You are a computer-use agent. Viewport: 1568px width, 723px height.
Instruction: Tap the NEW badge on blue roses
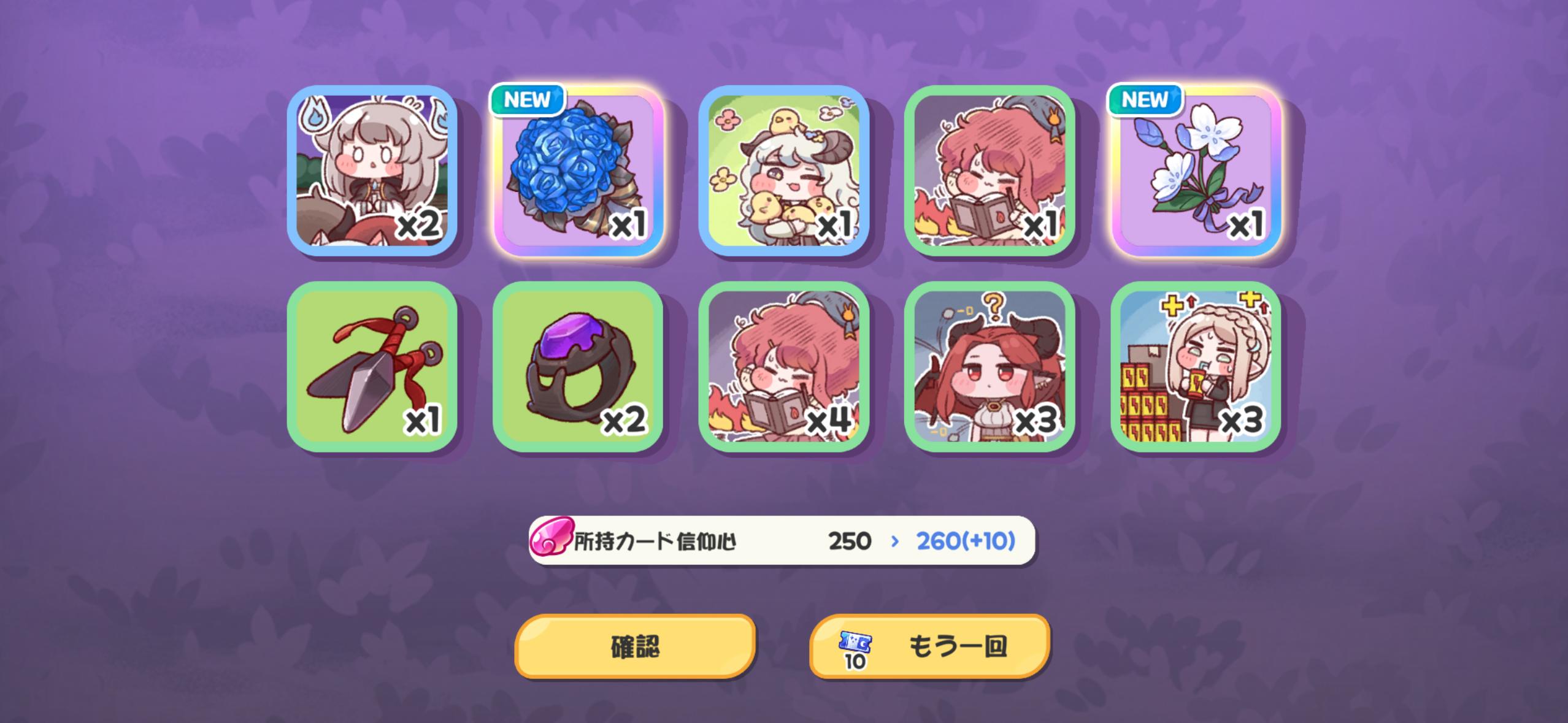point(527,100)
